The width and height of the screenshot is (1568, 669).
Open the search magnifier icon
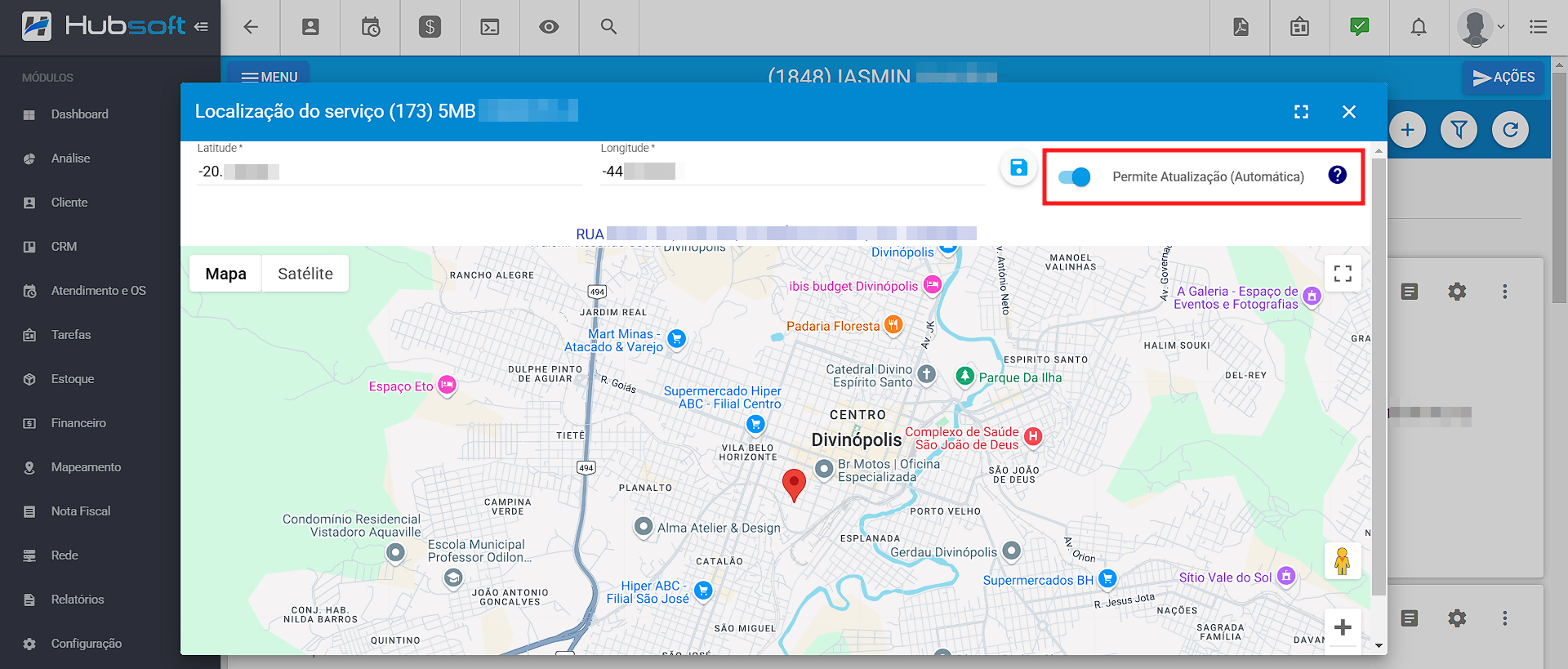coord(608,27)
